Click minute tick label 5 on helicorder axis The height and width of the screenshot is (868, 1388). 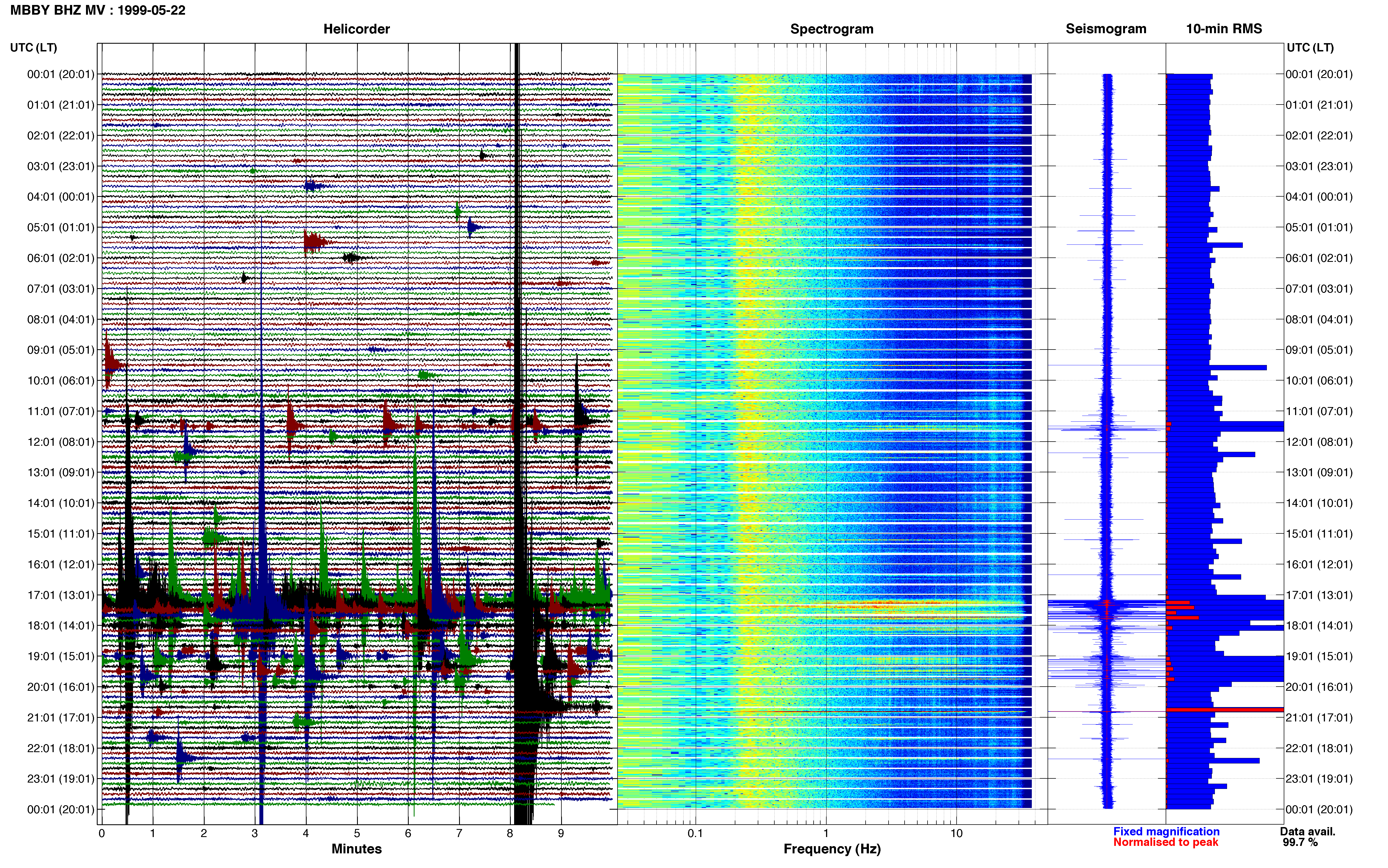[357, 833]
